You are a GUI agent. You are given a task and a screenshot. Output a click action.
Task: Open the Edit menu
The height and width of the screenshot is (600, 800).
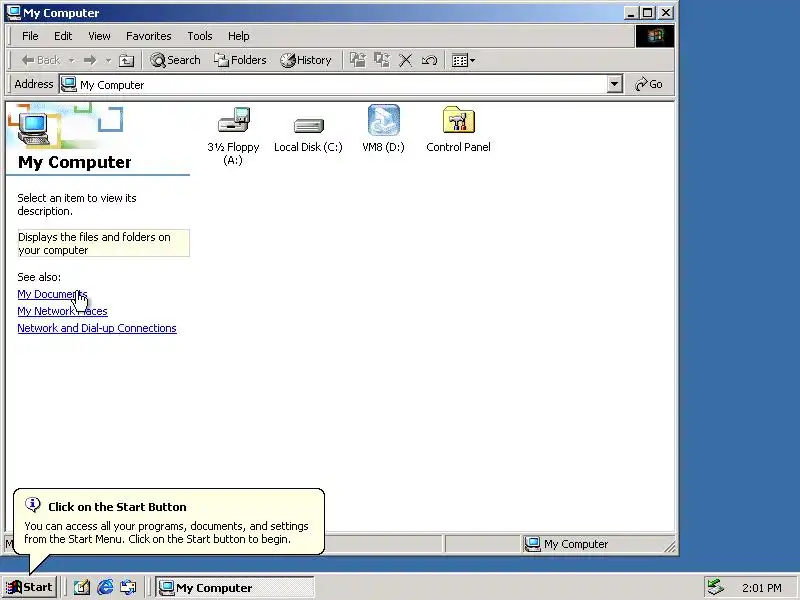[63, 36]
